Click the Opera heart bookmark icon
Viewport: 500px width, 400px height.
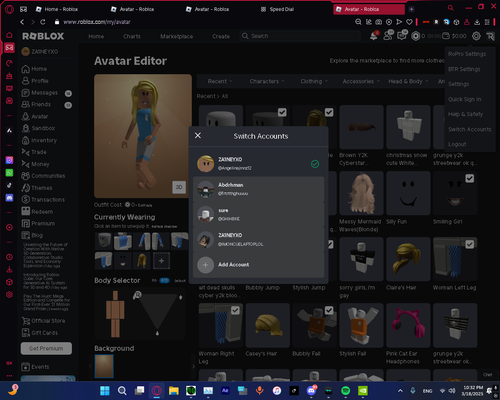(x=409, y=22)
